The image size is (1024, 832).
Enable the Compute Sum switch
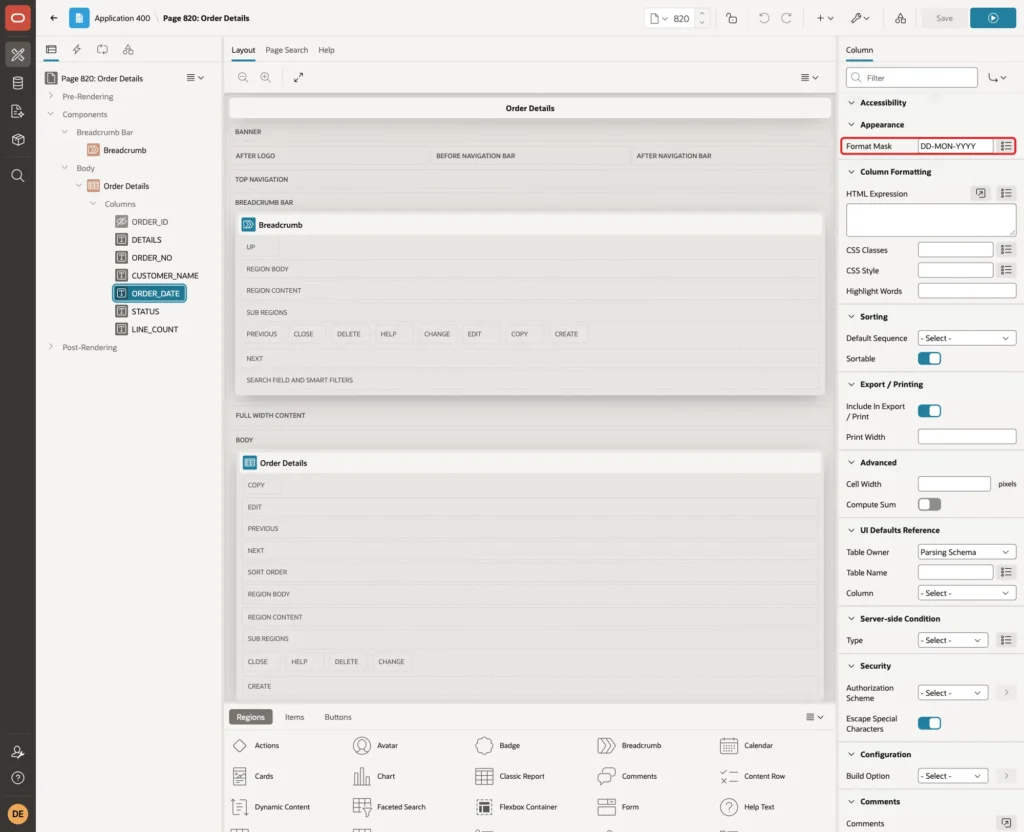[x=929, y=504]
